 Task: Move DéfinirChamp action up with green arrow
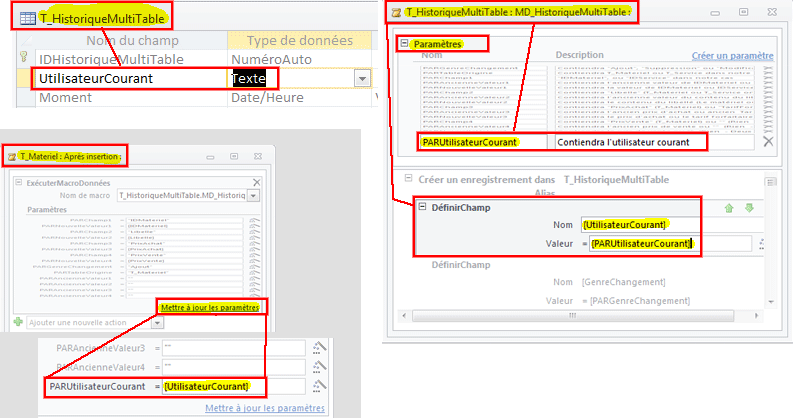tap(726, 207)
